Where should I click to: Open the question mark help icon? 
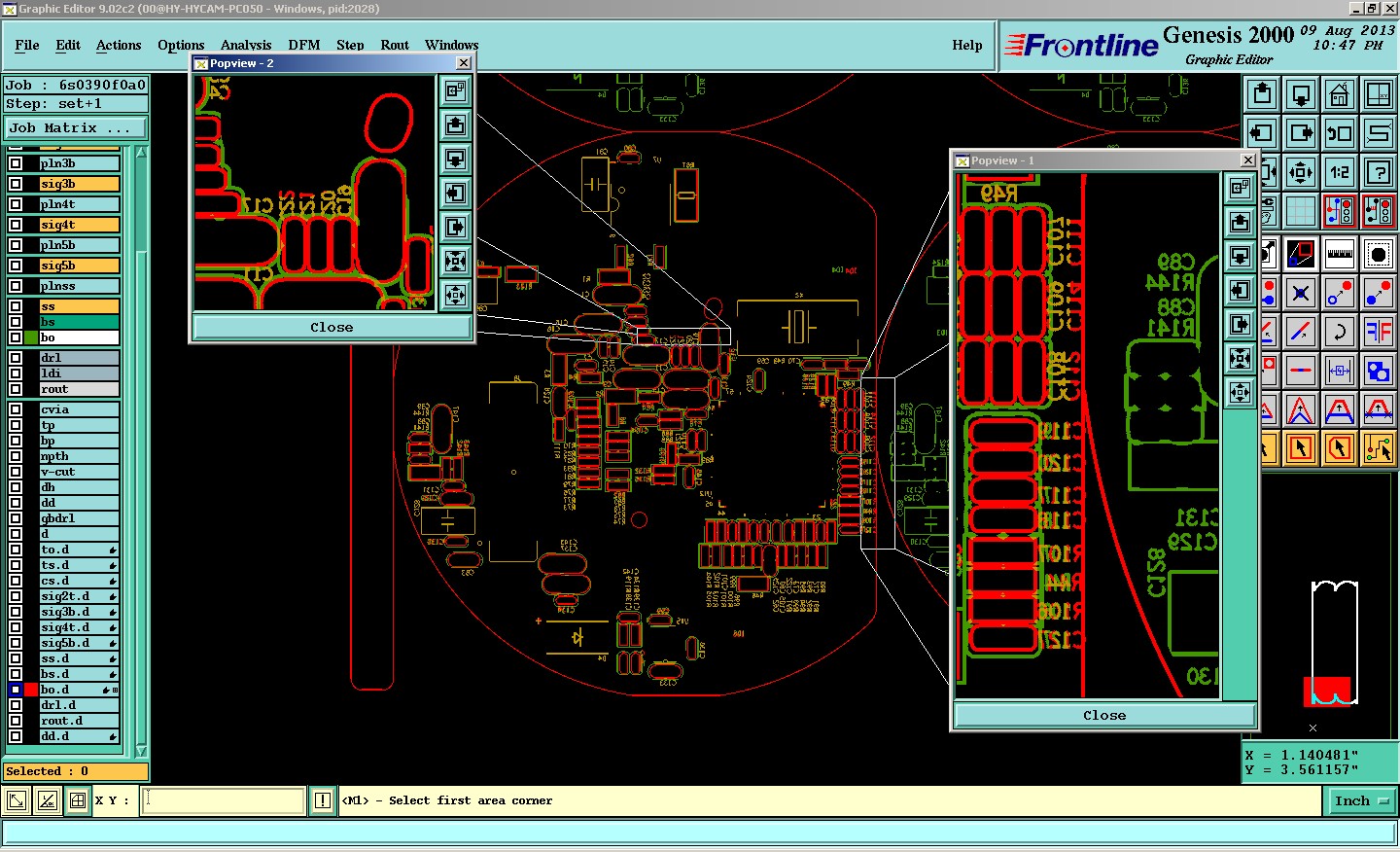click(1379, 172)
